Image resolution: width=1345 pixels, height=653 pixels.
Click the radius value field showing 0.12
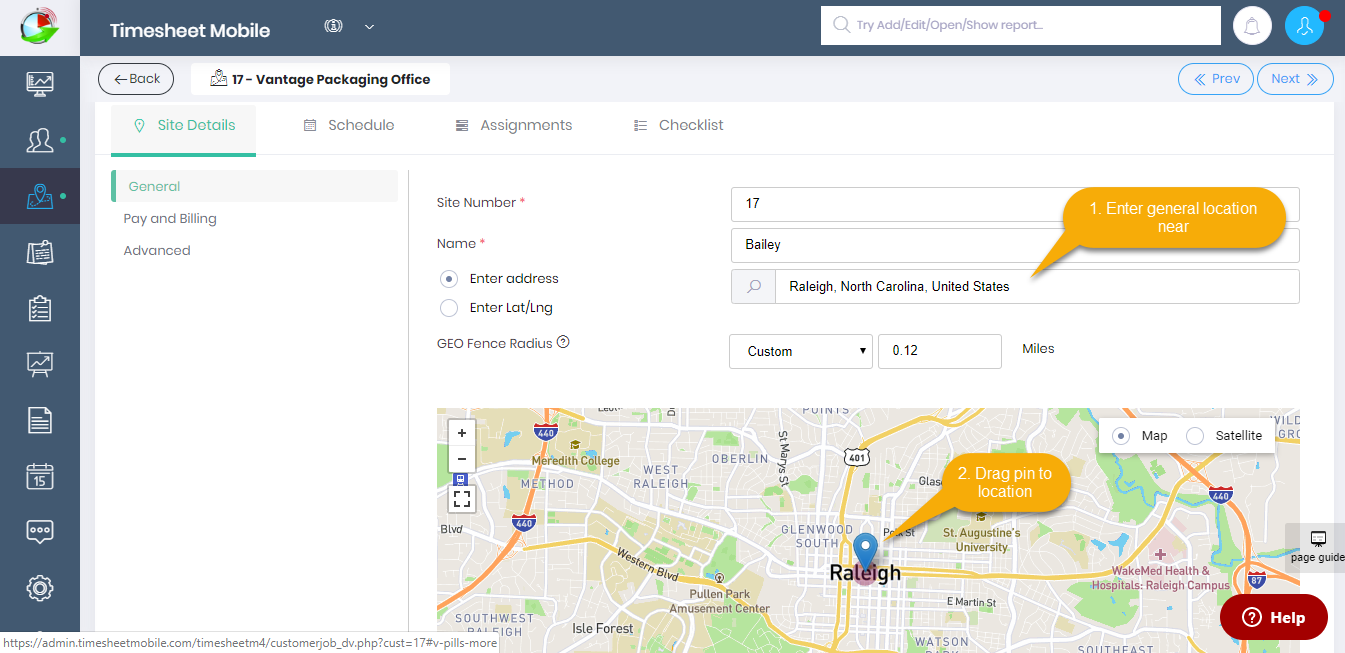[940, 351]
